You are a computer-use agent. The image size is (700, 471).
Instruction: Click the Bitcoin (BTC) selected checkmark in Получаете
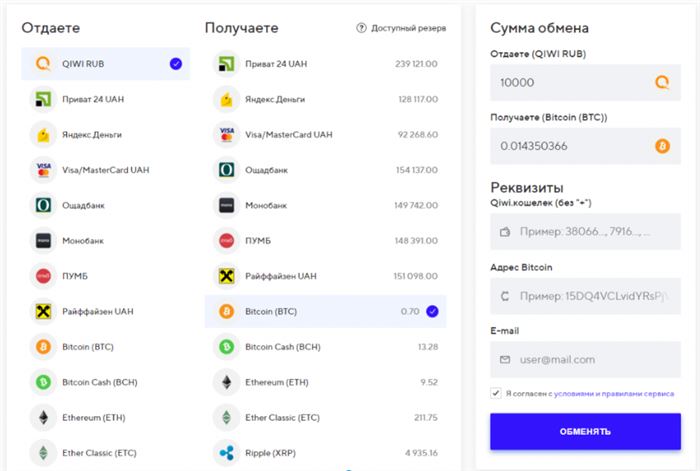(x=432, y=311)
